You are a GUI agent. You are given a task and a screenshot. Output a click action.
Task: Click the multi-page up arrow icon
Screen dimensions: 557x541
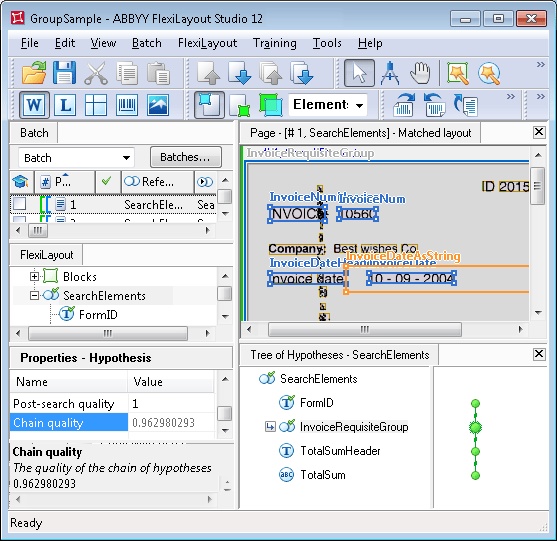click(x=271, y=73)
